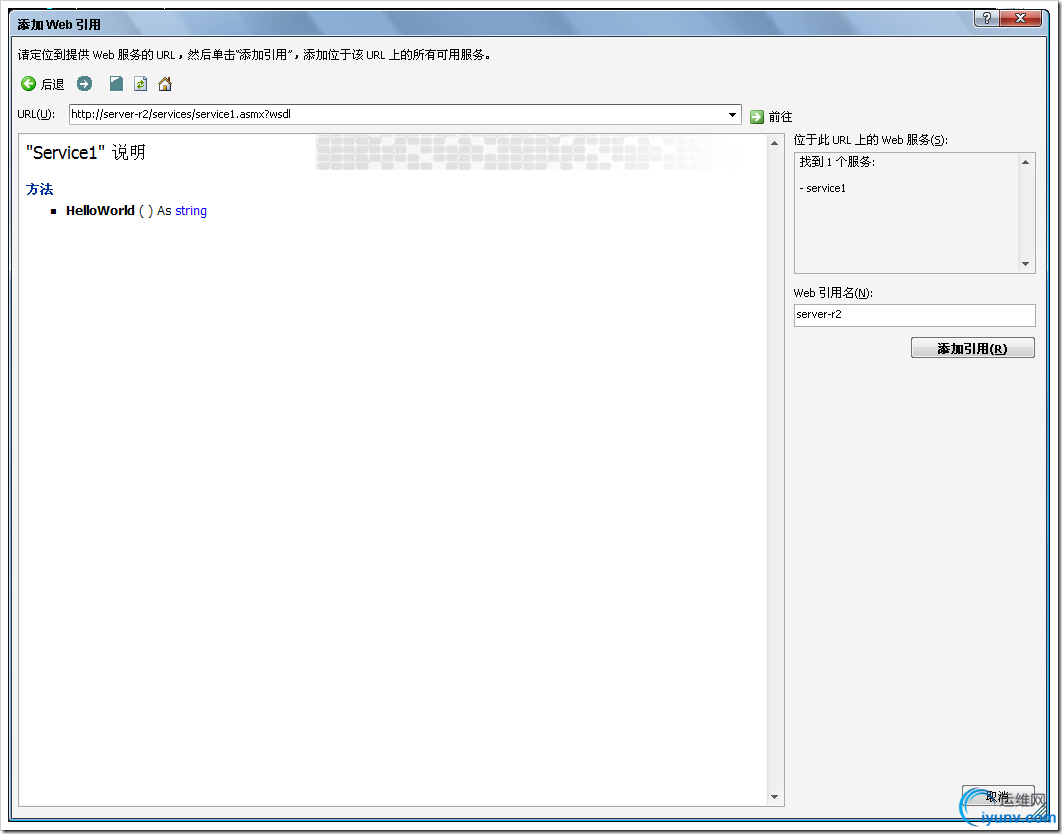The height and width of the screenshot is (834, 1062).
Task: Click the Forward arrow icon
Action: (85, 84)
